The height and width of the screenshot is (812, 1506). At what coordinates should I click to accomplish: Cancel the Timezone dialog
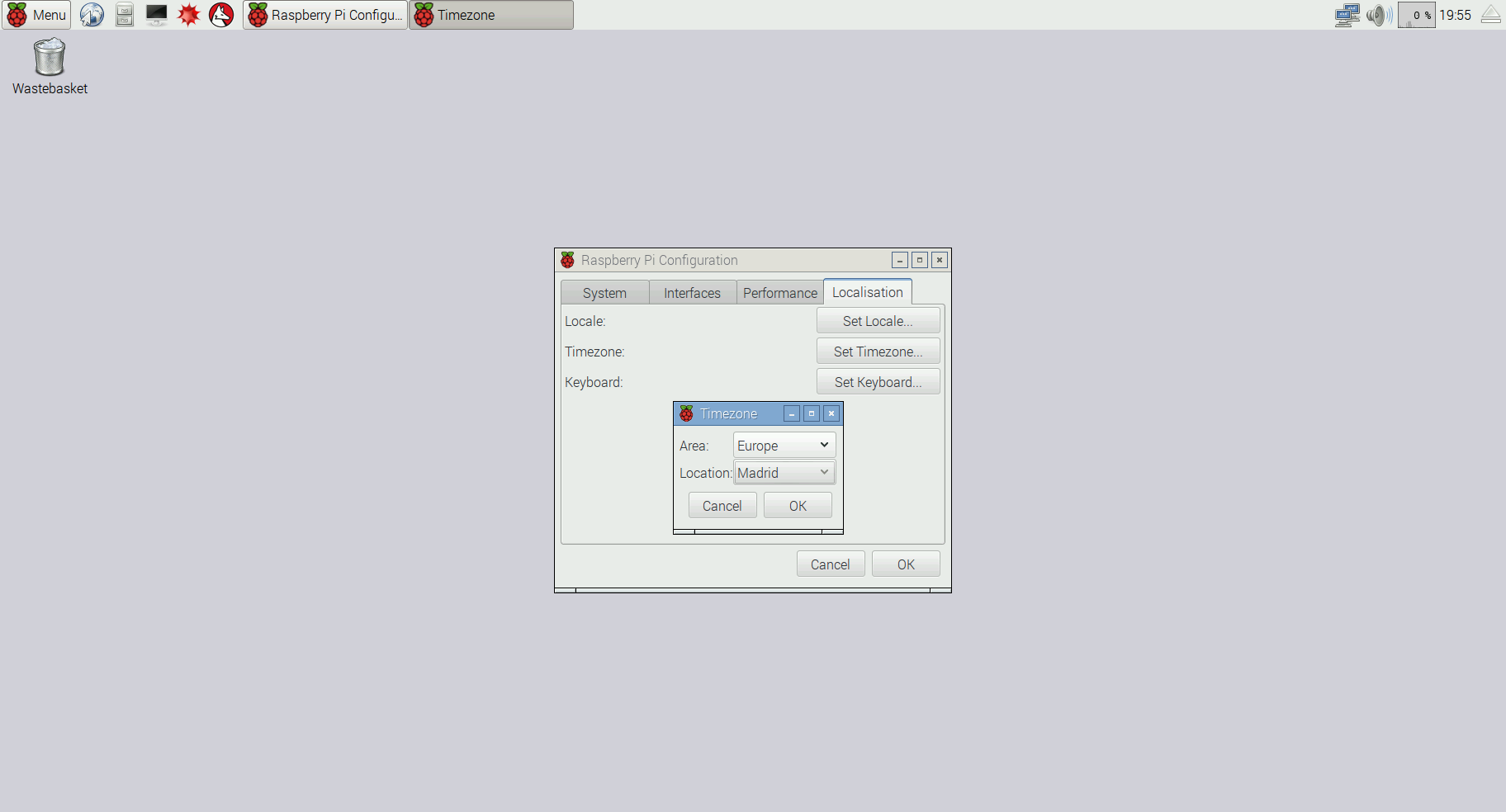[x=722, y=506]
